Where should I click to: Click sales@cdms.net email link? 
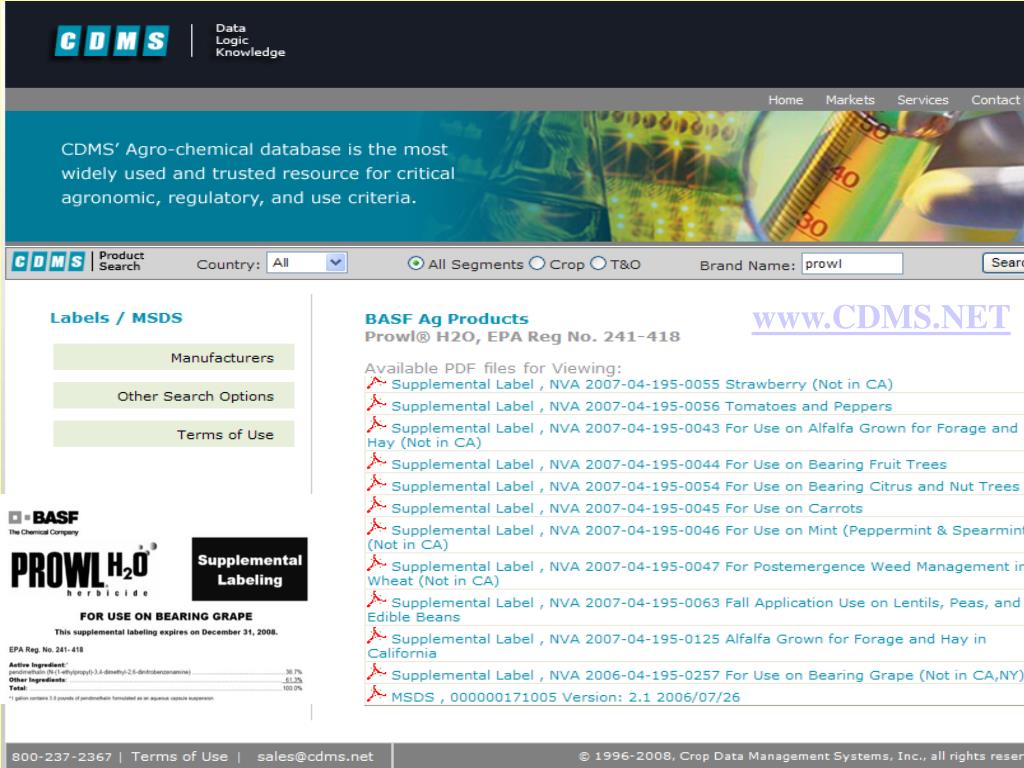pos(315,756)
